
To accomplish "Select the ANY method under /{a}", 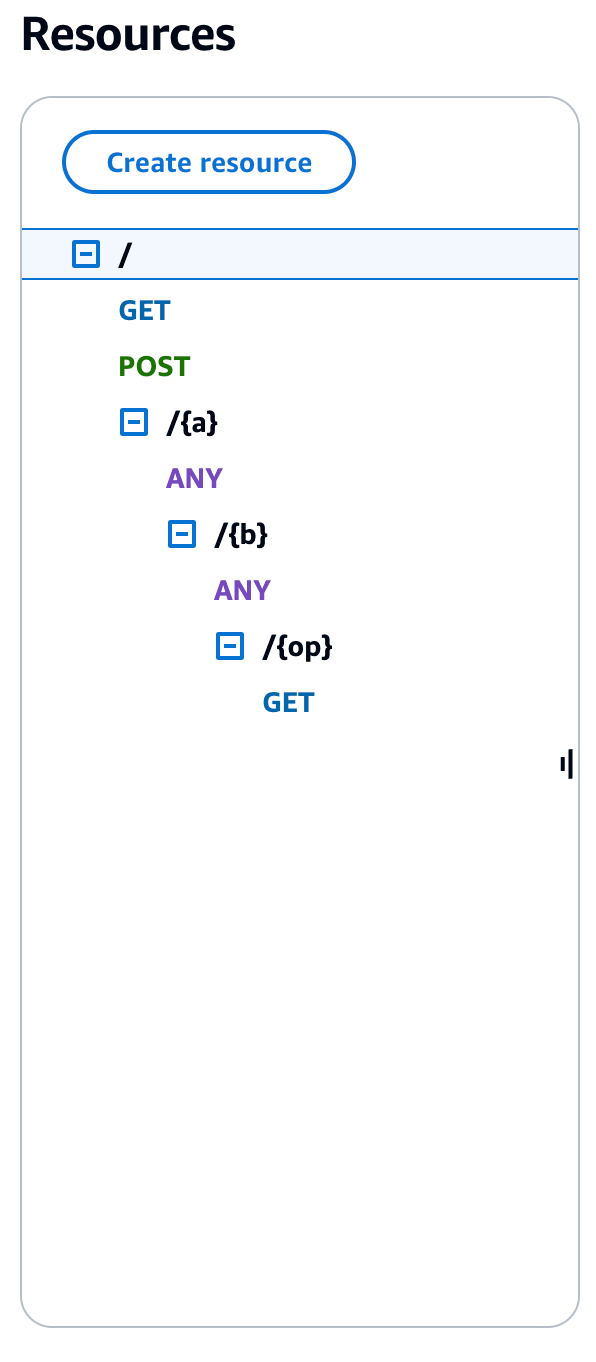I will tap(193, 478).
